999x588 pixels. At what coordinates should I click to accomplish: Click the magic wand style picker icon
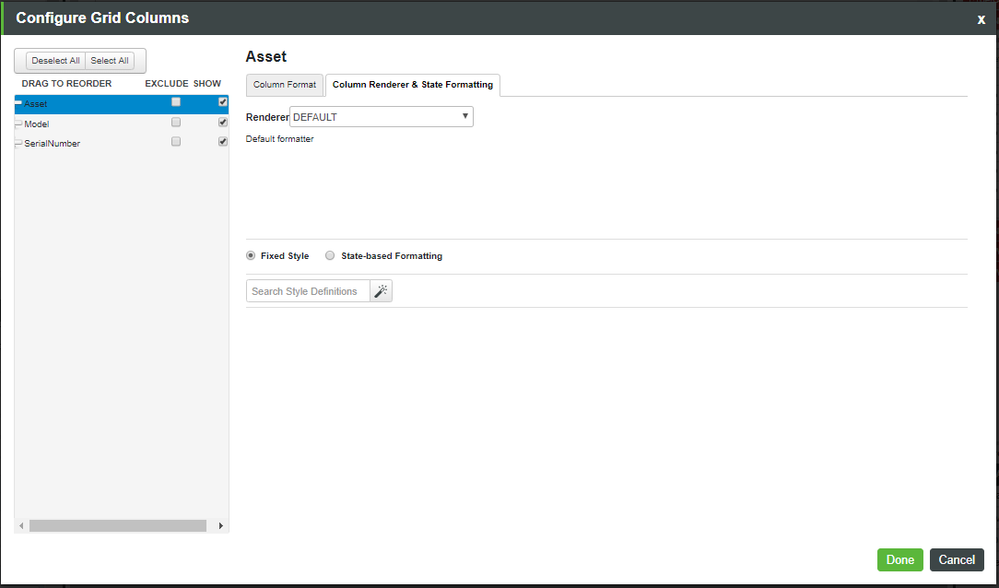[x=380, y=290]
